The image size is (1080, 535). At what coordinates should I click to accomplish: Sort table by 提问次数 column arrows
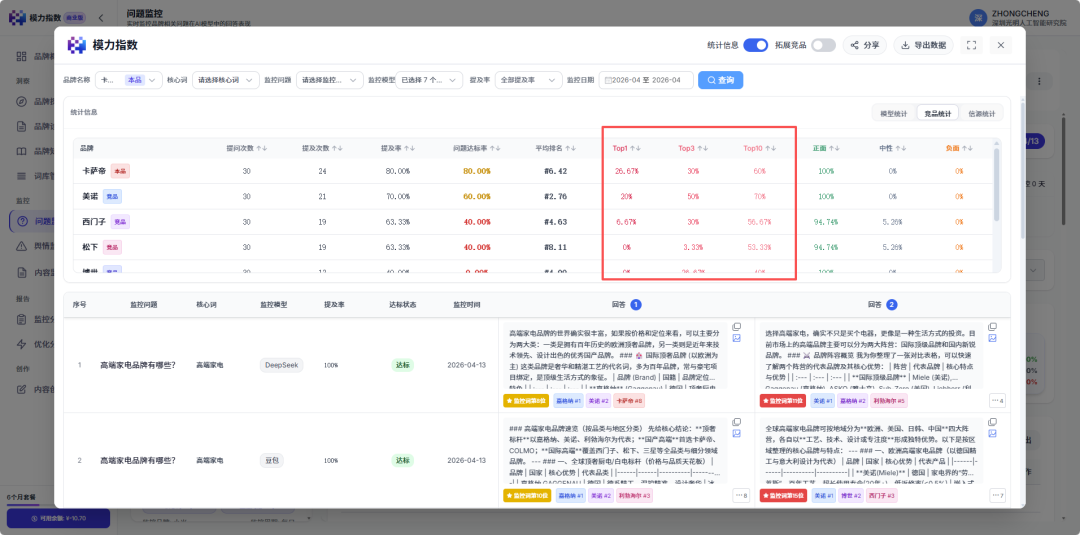point(263,148)
